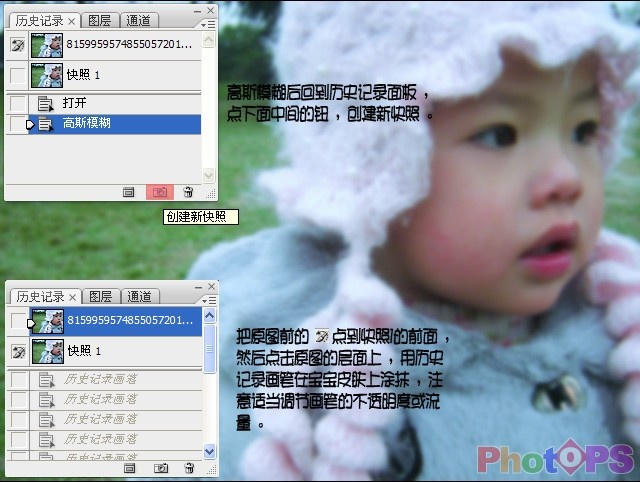Set brush source box for third 历史记录画笔 row
Screen dimensions: 640x482
click(18, 419)
